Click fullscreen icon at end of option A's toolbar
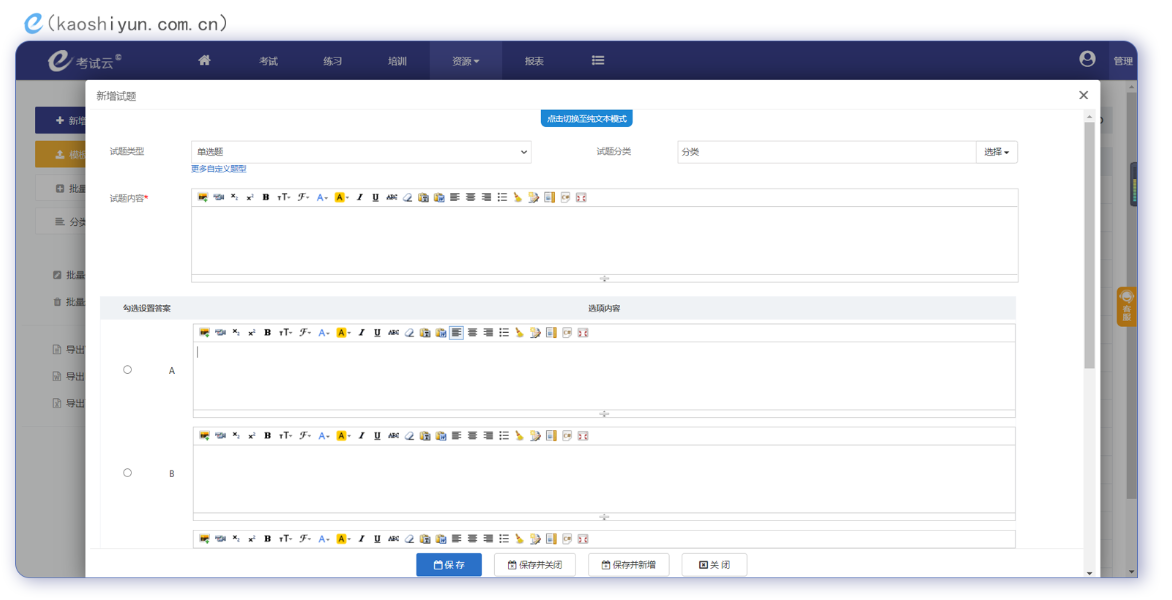The image size is (1172, 600). coord(583,333)
